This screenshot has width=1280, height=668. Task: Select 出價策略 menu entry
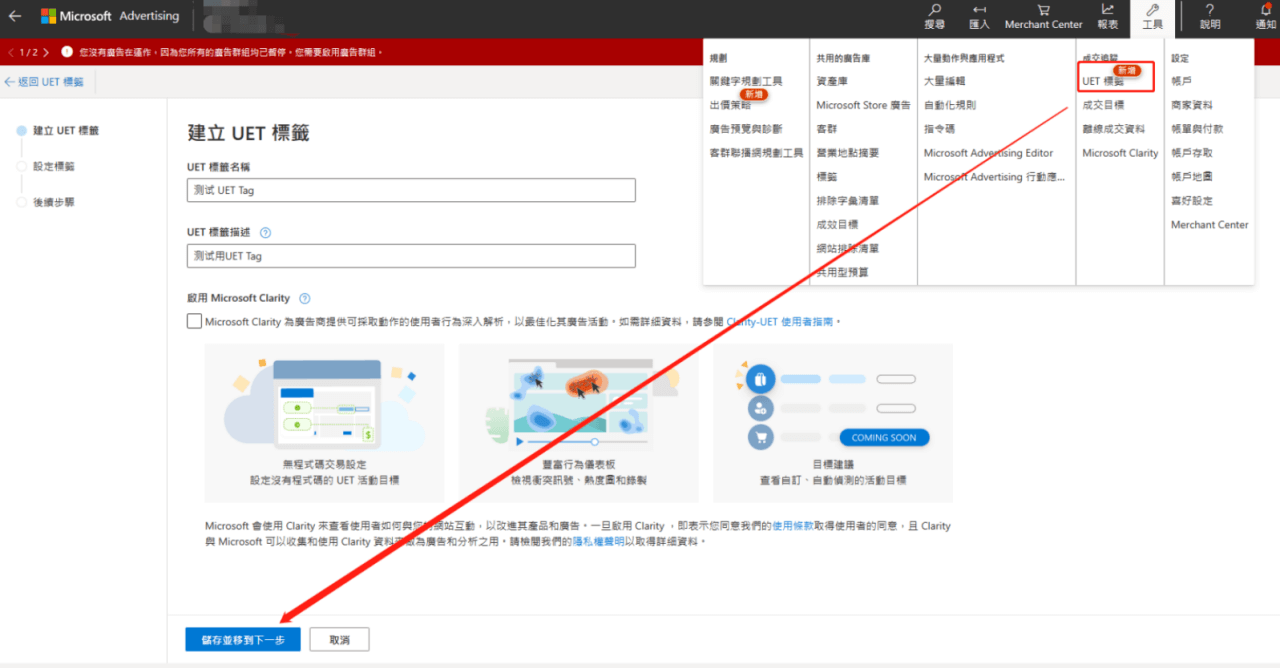(x=730, y=105)
